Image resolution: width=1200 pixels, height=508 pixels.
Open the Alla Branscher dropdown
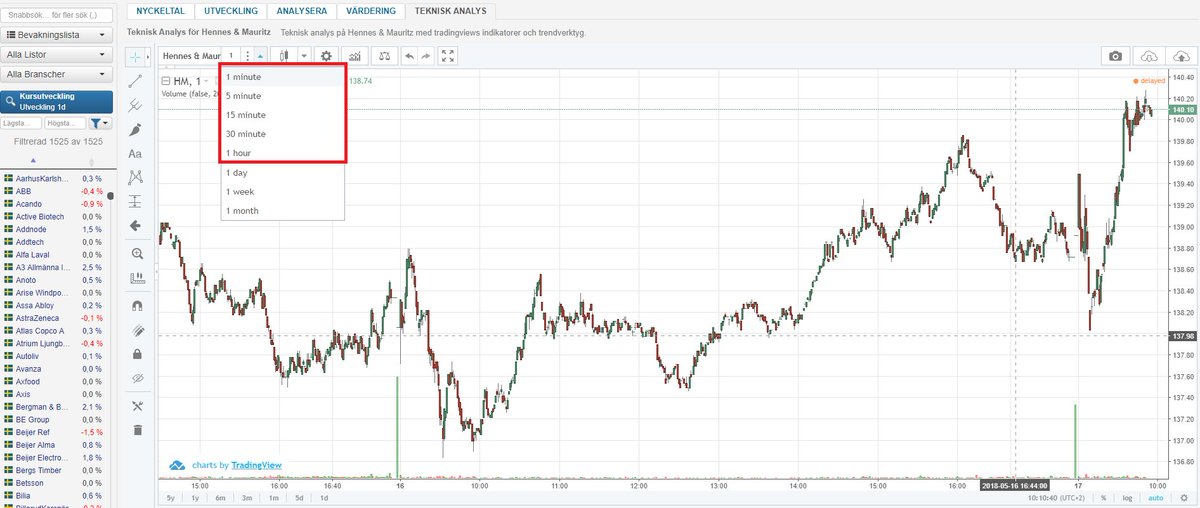pyautogui.click(x=56, y=74)
